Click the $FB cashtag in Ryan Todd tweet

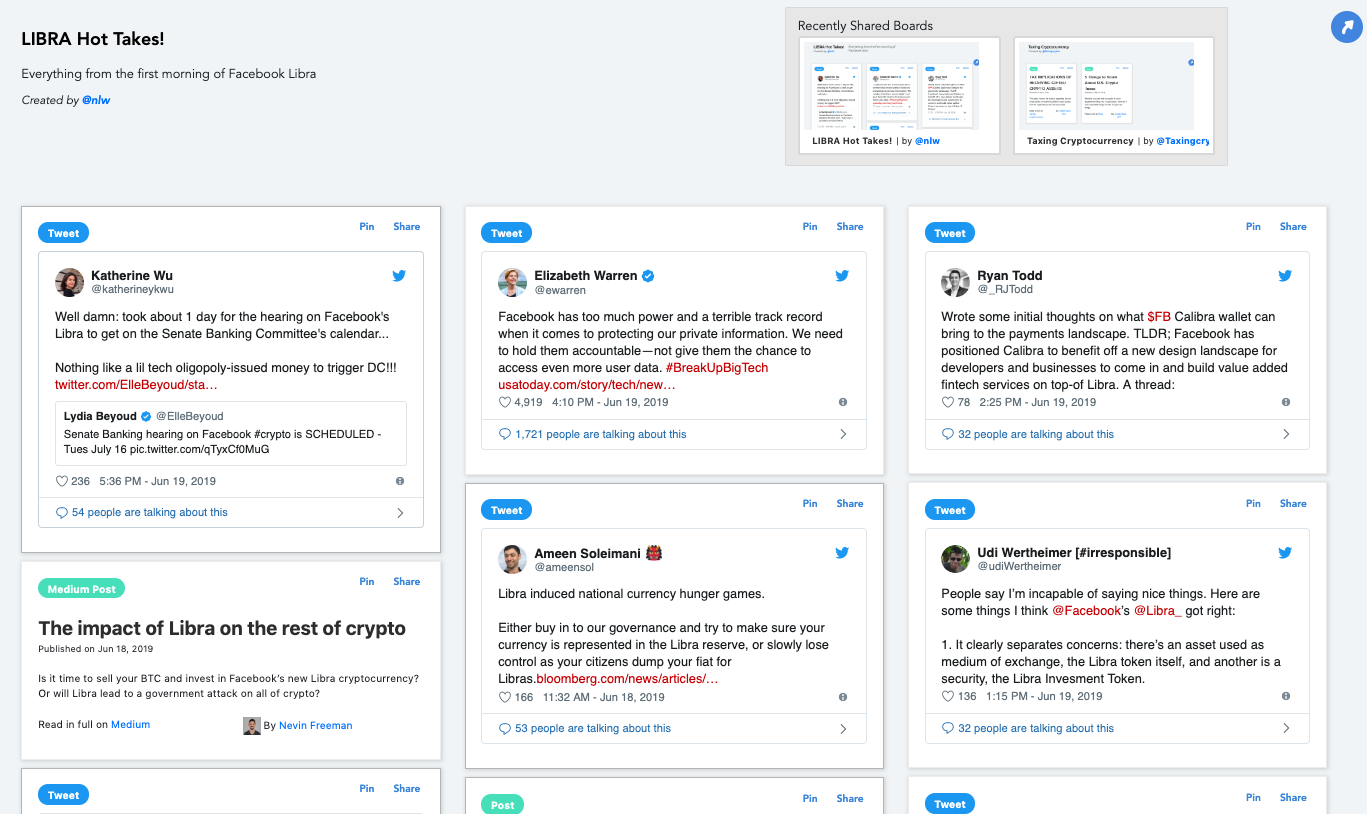pyautogui.click(x=1159, y=317)
